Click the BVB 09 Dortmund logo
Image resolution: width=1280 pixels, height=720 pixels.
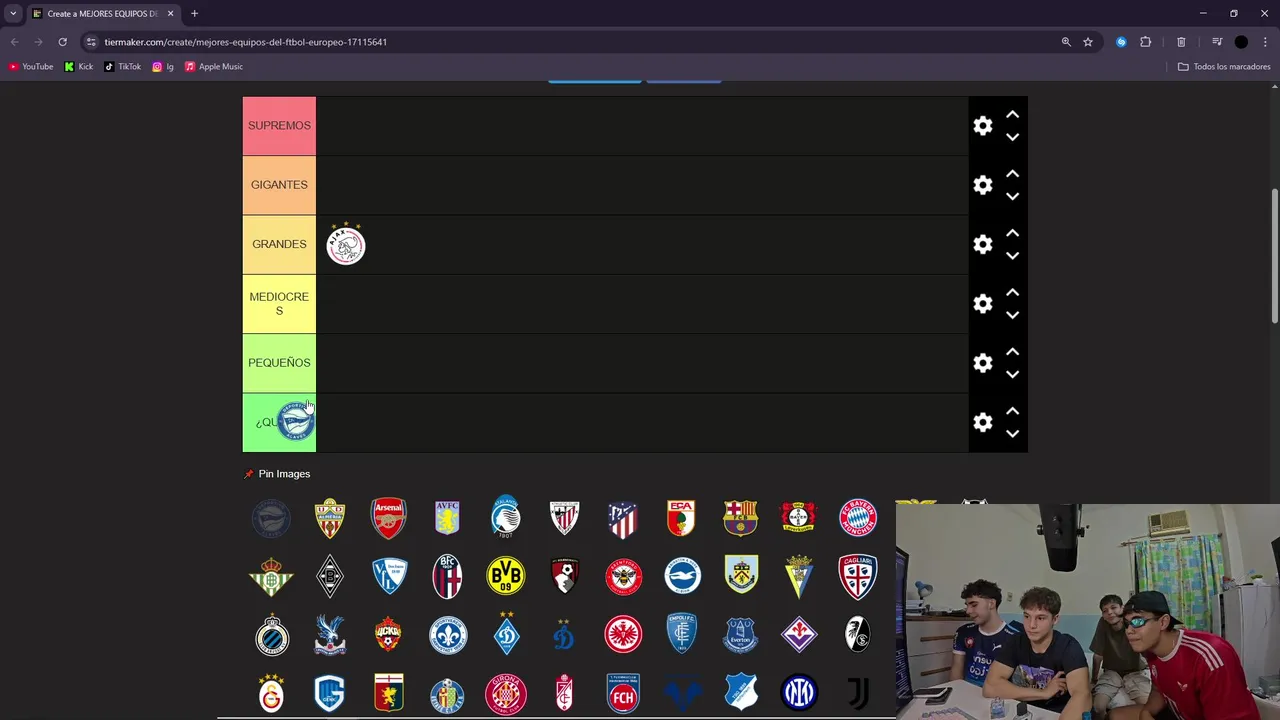click(506, 577)
